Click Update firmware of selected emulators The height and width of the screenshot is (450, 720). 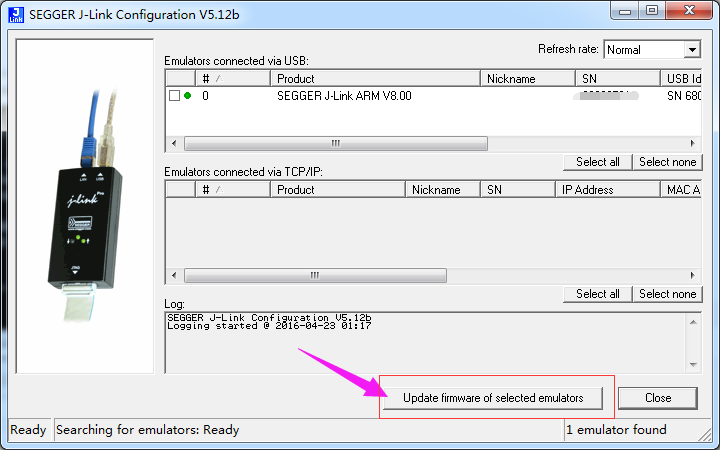493,398
